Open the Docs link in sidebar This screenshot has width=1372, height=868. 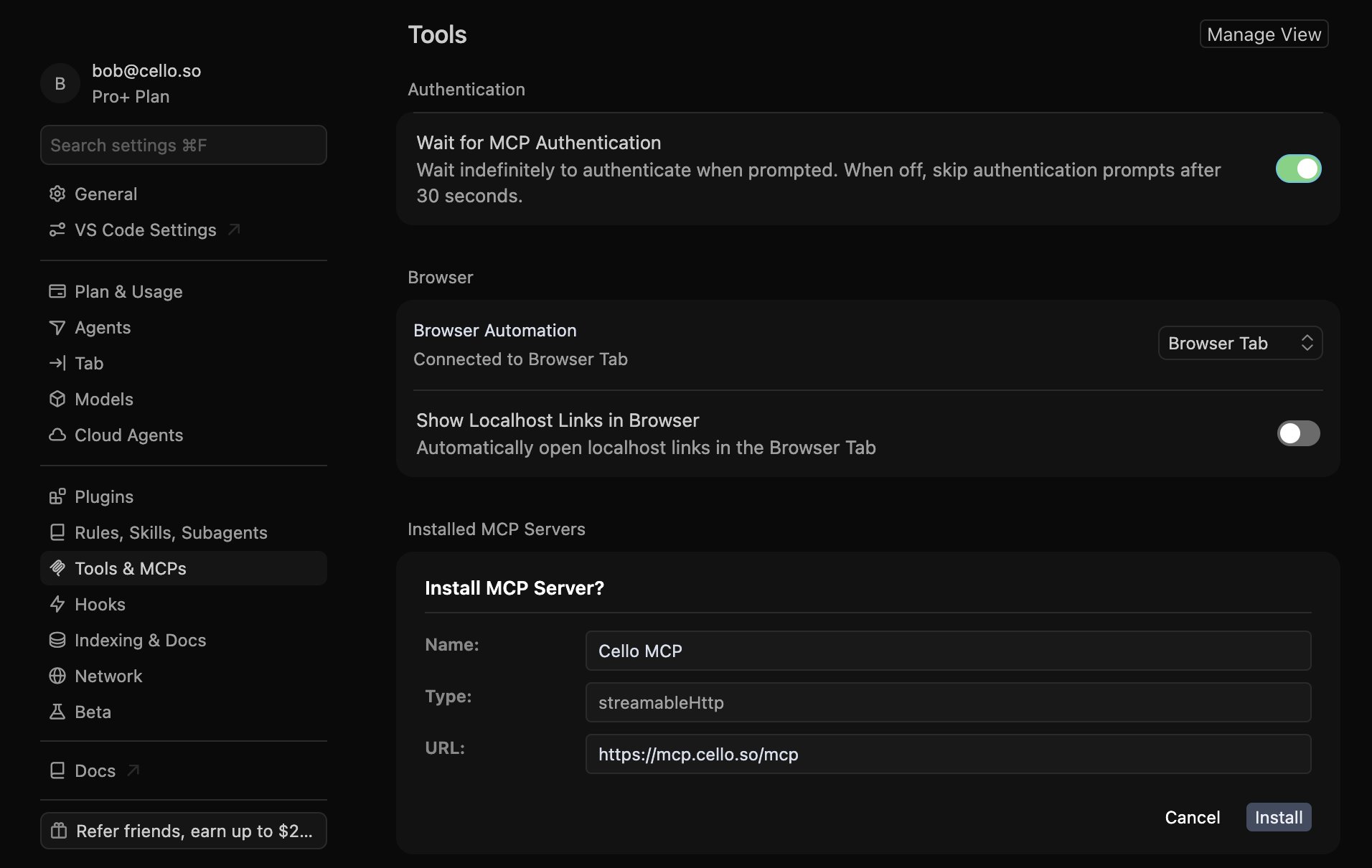tap(184, 770)
